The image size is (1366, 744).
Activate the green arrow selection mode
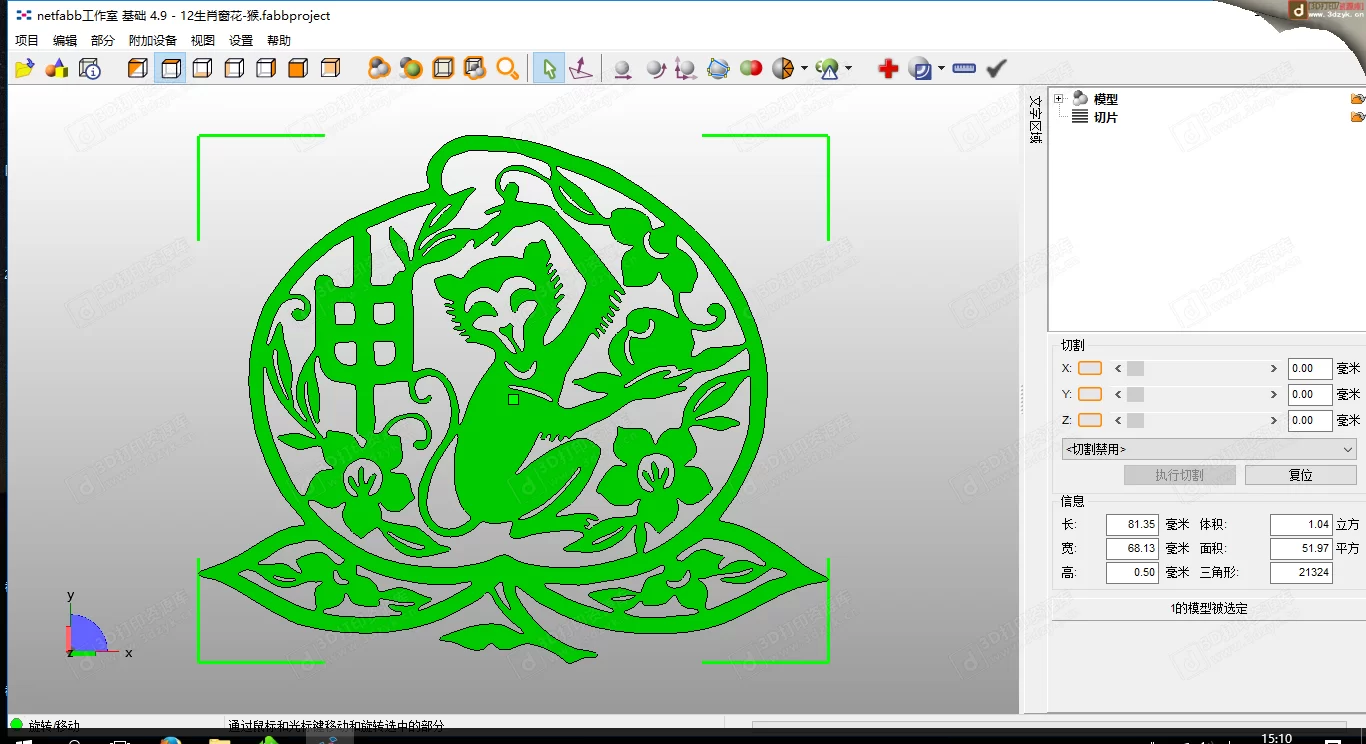[x=548, y=68]
